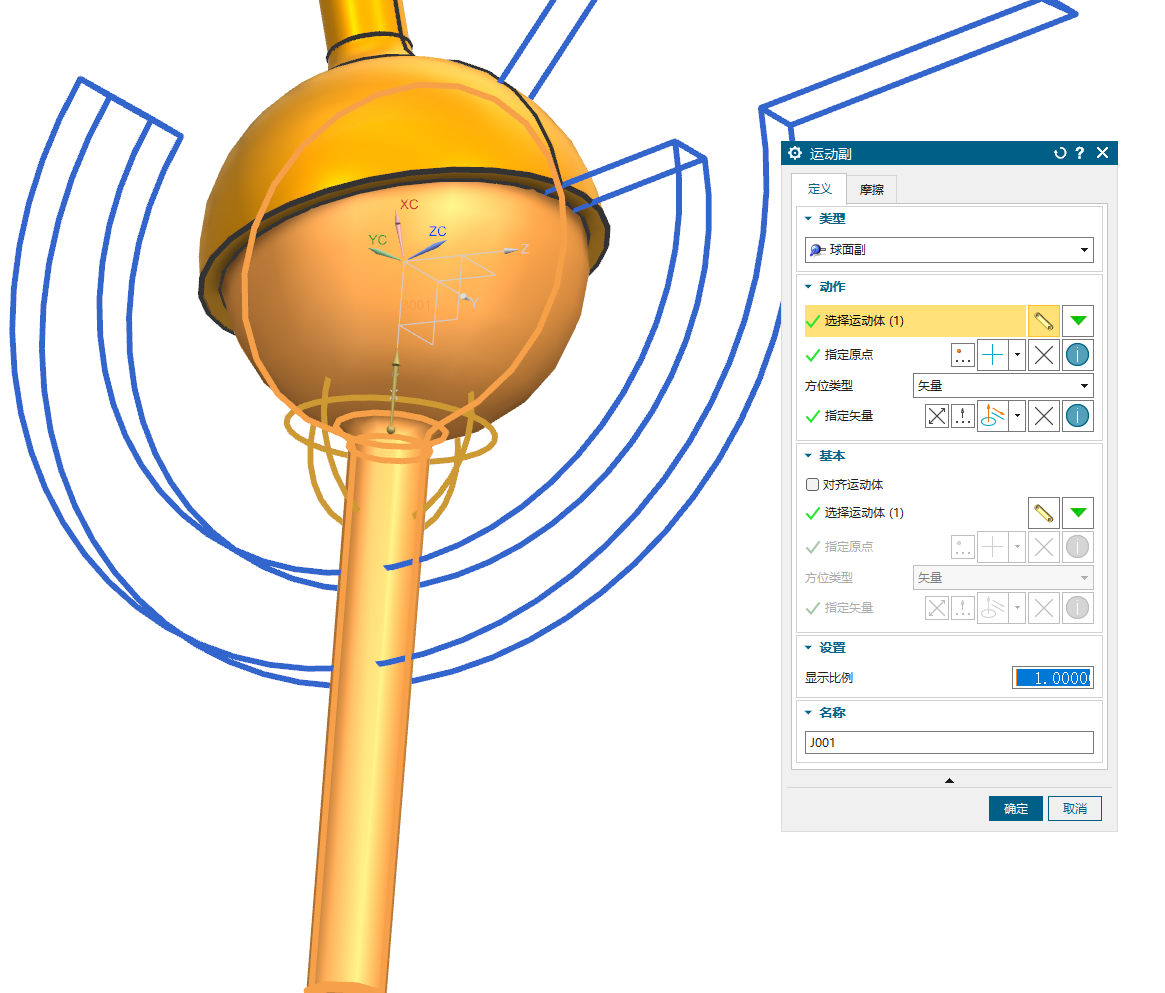Image resolution: width=1165 pixels, height=993 pixels.
Task: Click the motion body select icon under 动作
Action: tap(1043, 321)
